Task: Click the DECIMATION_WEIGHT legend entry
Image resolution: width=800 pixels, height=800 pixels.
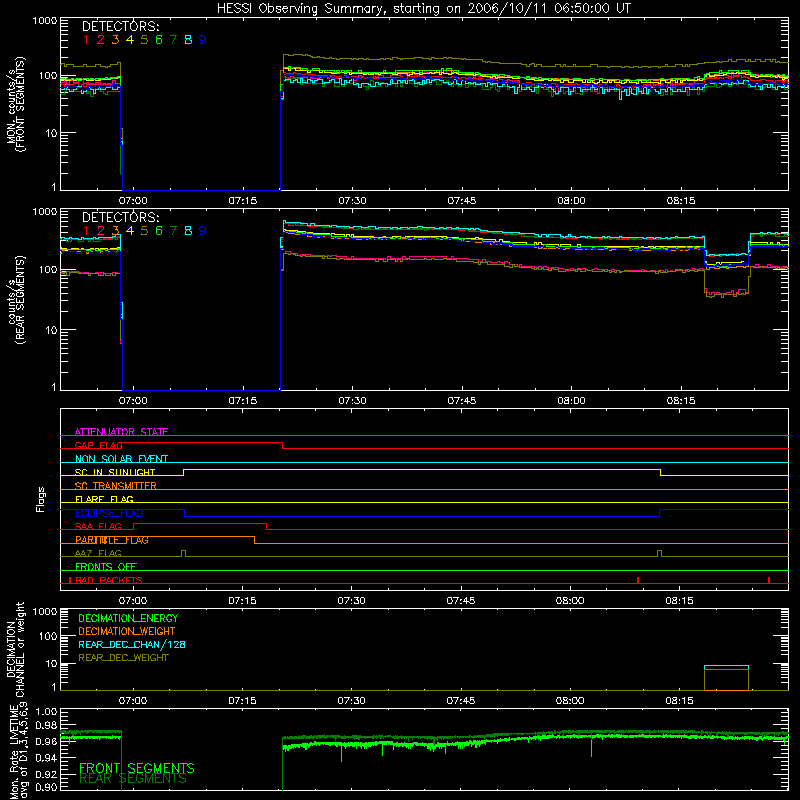Action: [x=127, y=631]
